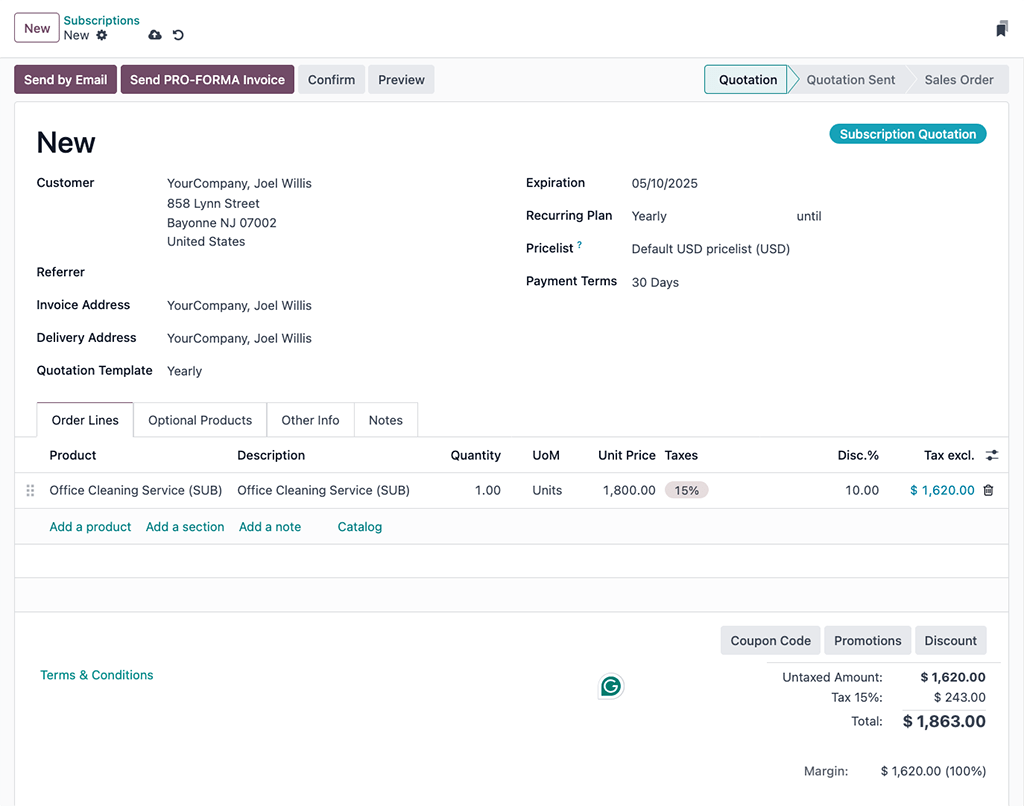Open the form settings gear menu

101,34
